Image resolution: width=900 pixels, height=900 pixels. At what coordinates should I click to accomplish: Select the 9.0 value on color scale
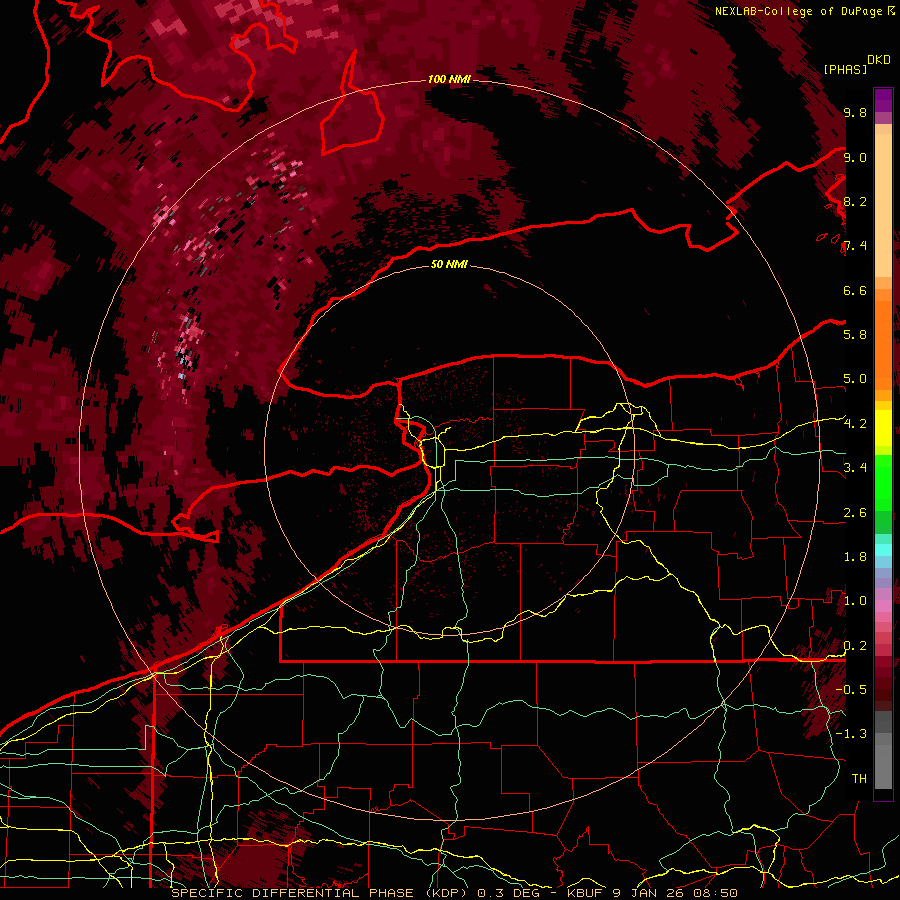point(855,157)
